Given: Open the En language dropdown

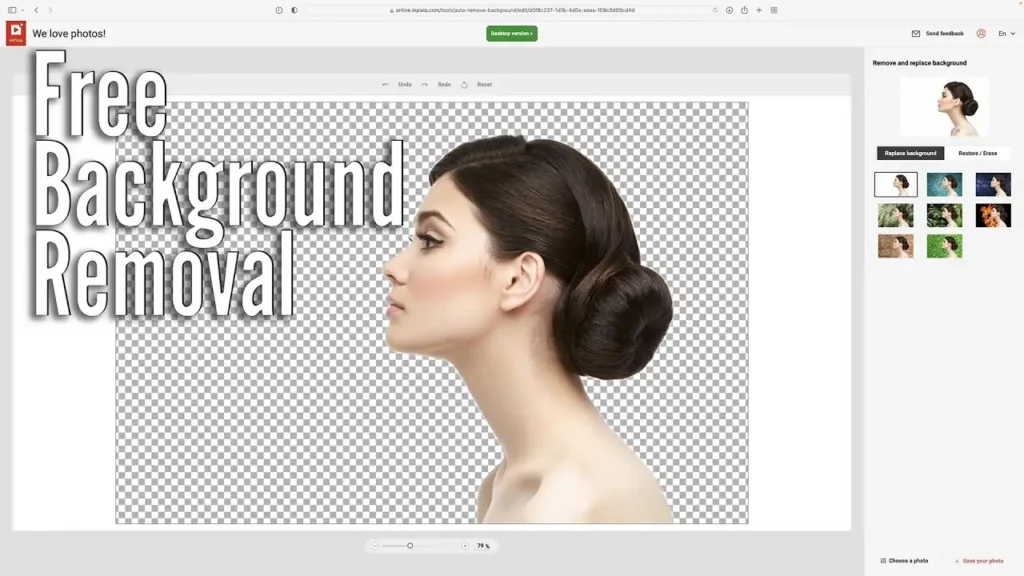Looking at the screenshot, I should coord(1005,33).
